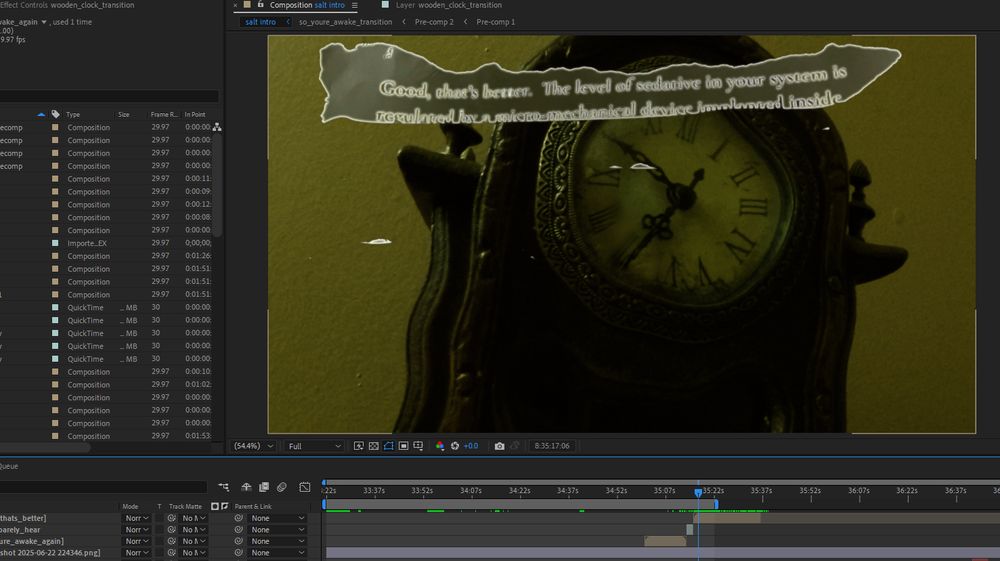This screenshot has width=1000, height=561.
Task: Open the magnification ratio (54.4%) dropdown
Action: 253,446
